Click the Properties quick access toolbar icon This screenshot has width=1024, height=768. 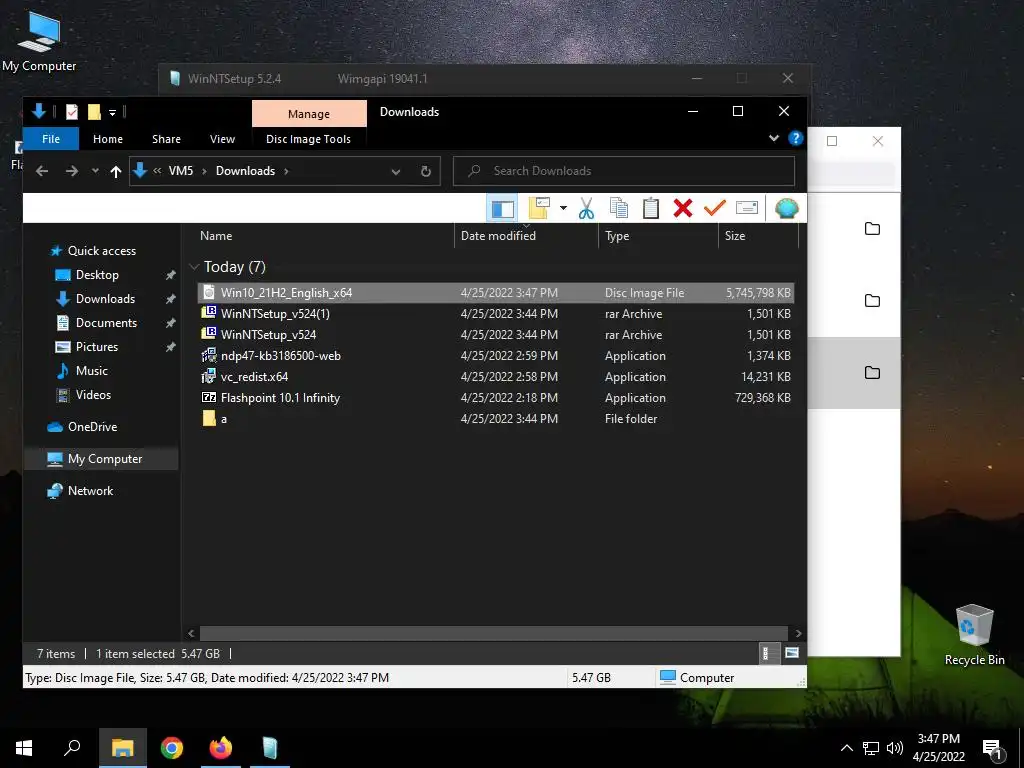pos(72,112)
